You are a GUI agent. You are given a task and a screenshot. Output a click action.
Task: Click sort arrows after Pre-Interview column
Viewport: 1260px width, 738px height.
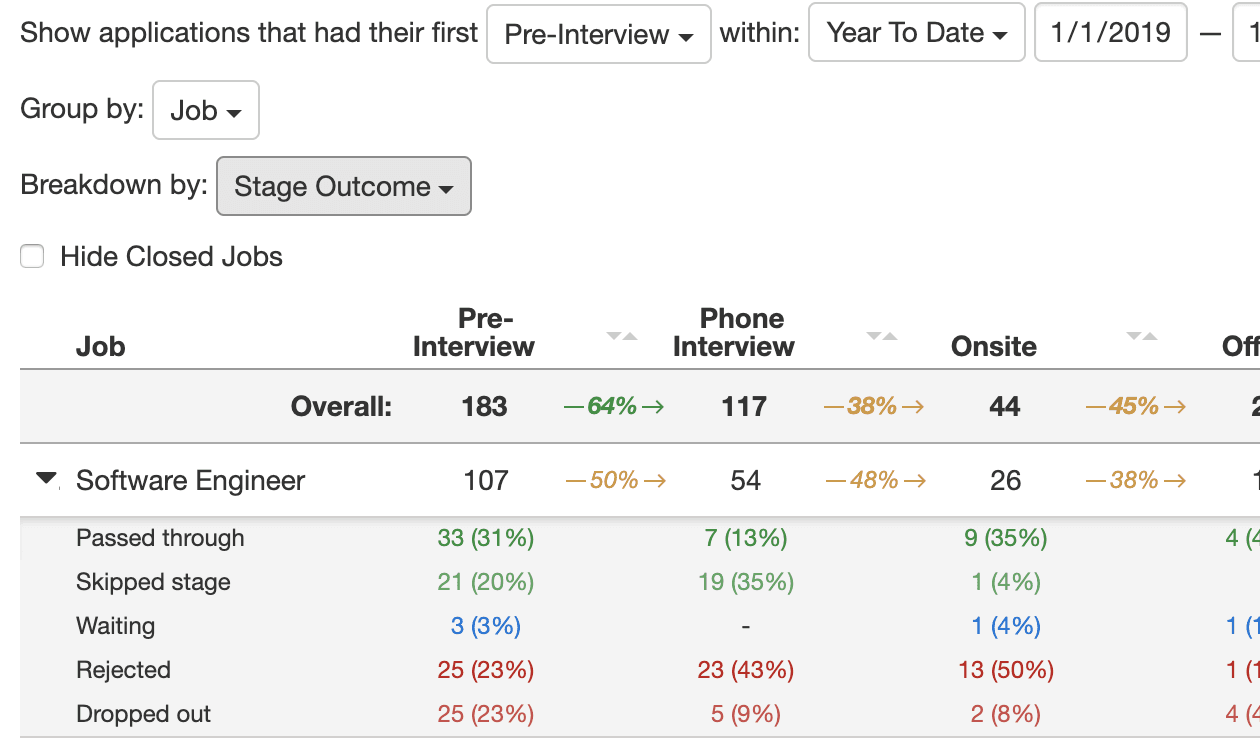(x=622, y=336)
